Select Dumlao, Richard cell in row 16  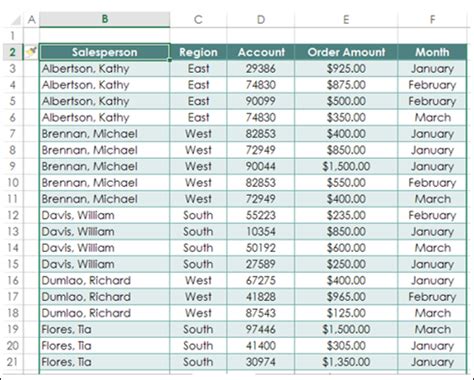click(104, 280)
